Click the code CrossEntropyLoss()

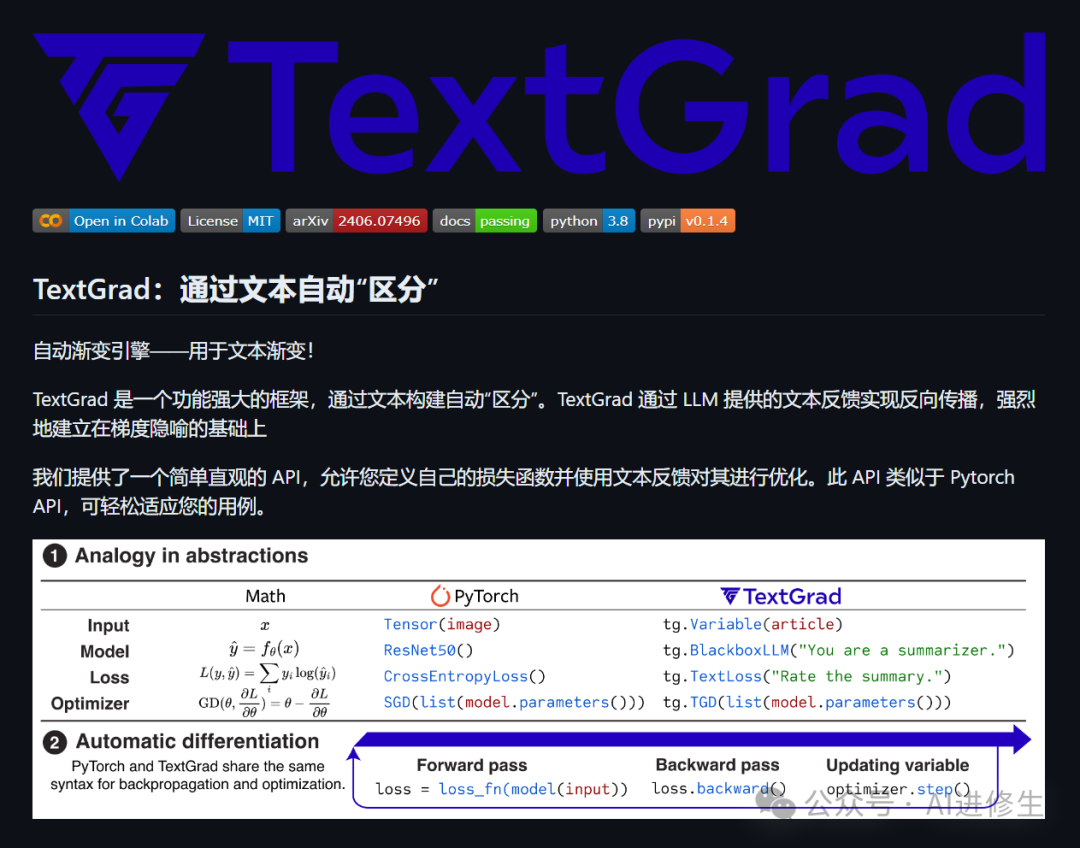(464, 676)
